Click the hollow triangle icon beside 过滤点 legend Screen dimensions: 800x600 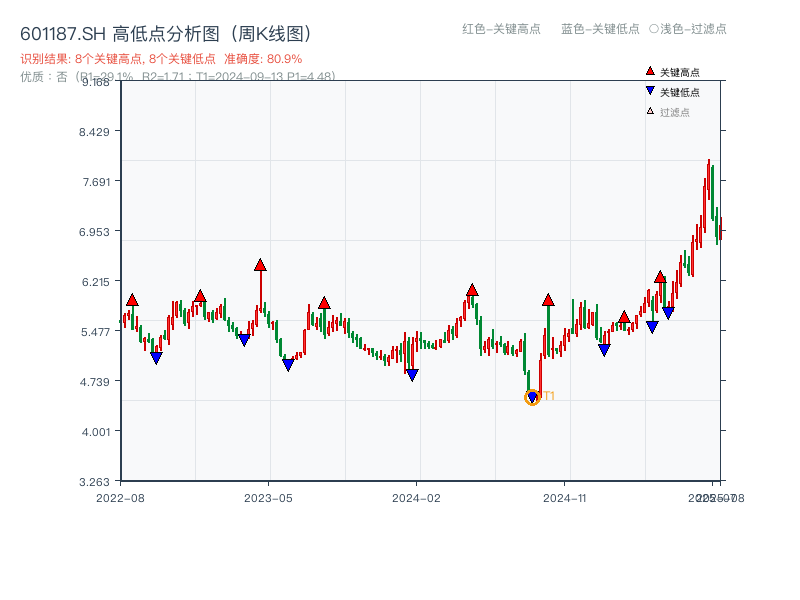pos(650,111)
